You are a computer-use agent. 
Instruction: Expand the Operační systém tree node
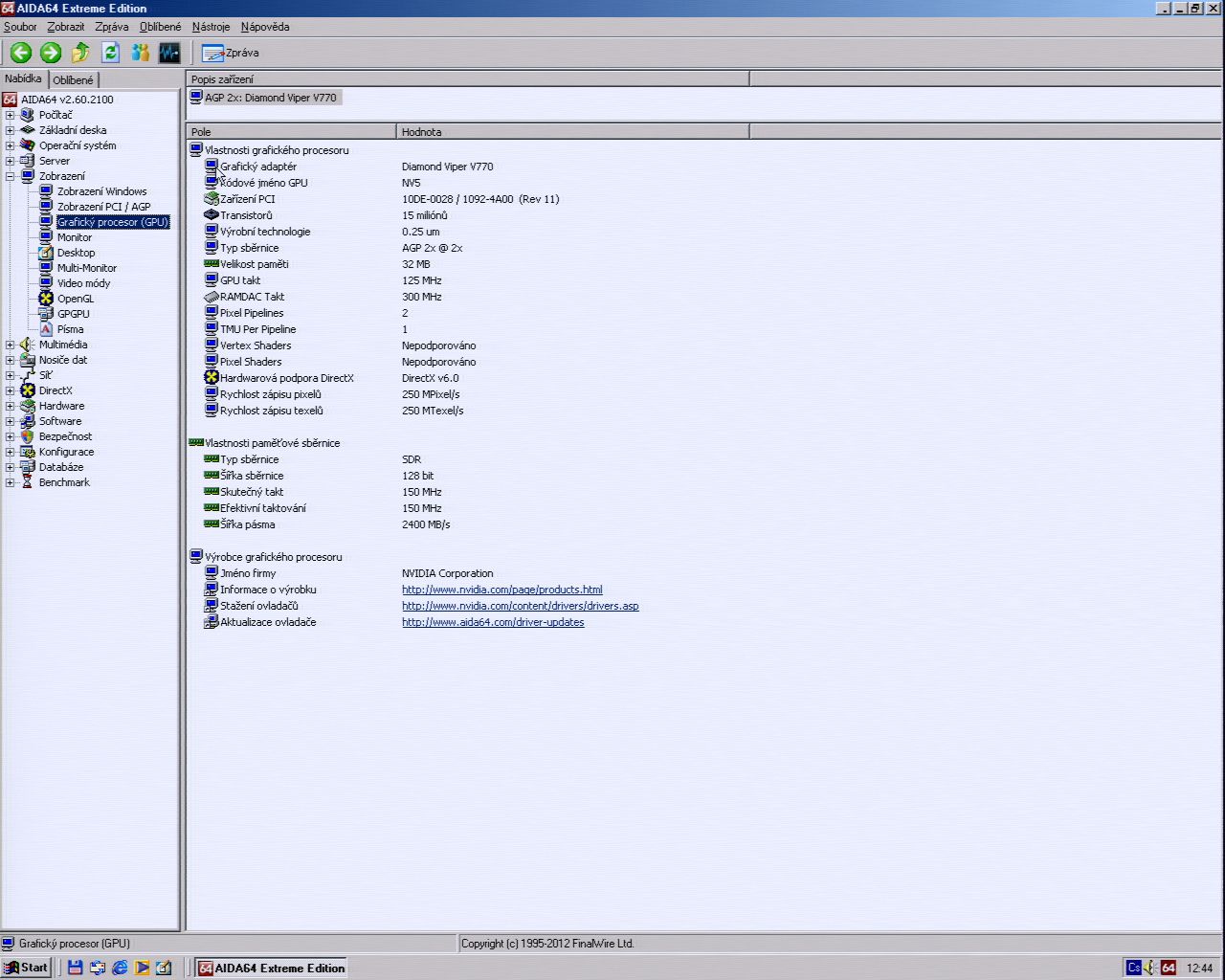[11, 145]
